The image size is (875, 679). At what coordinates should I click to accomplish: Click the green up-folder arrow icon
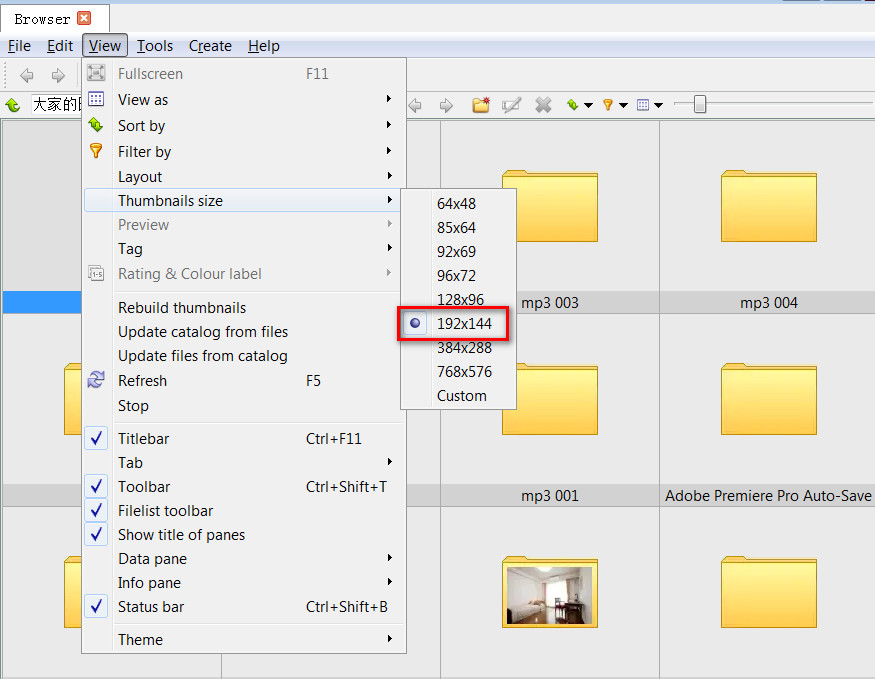(x=13, y=105)
